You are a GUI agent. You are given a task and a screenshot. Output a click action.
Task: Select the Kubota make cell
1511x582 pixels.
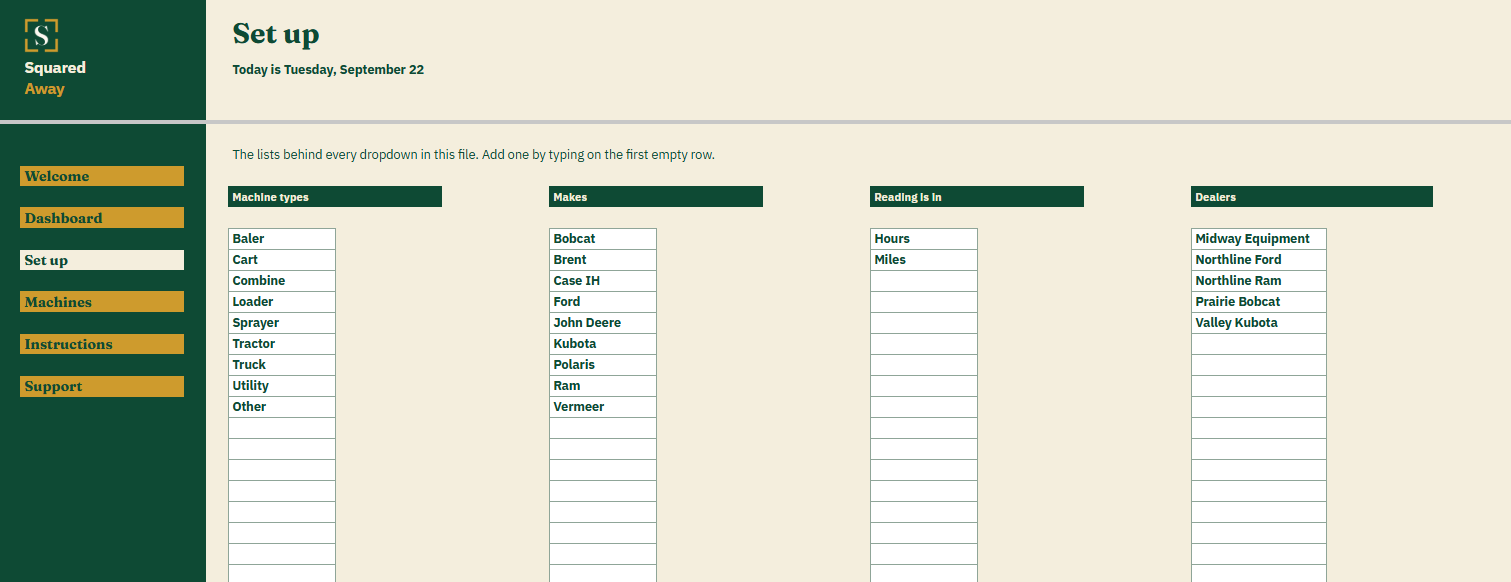point(603,344)
